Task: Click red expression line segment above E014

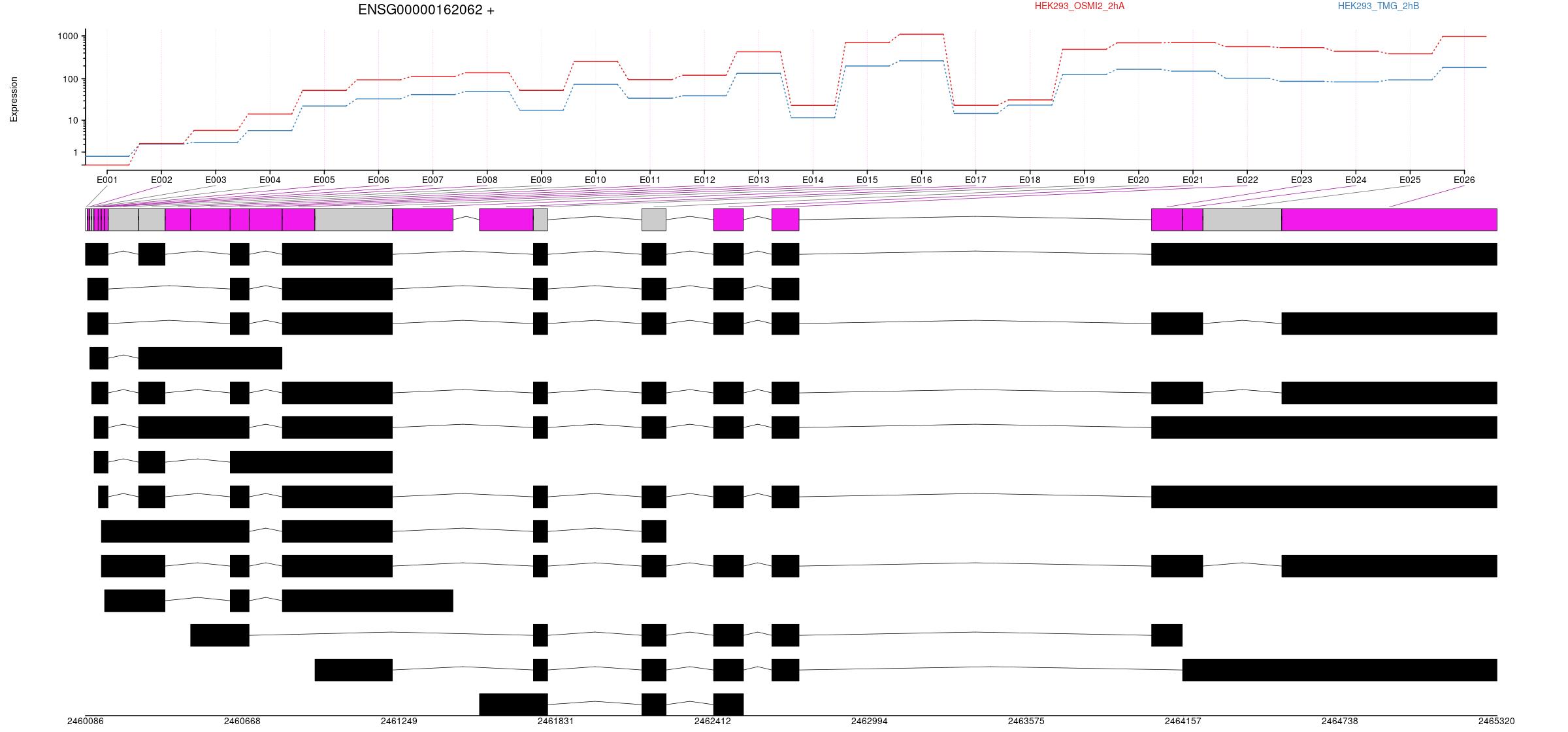Action: [x=813, y=105]
